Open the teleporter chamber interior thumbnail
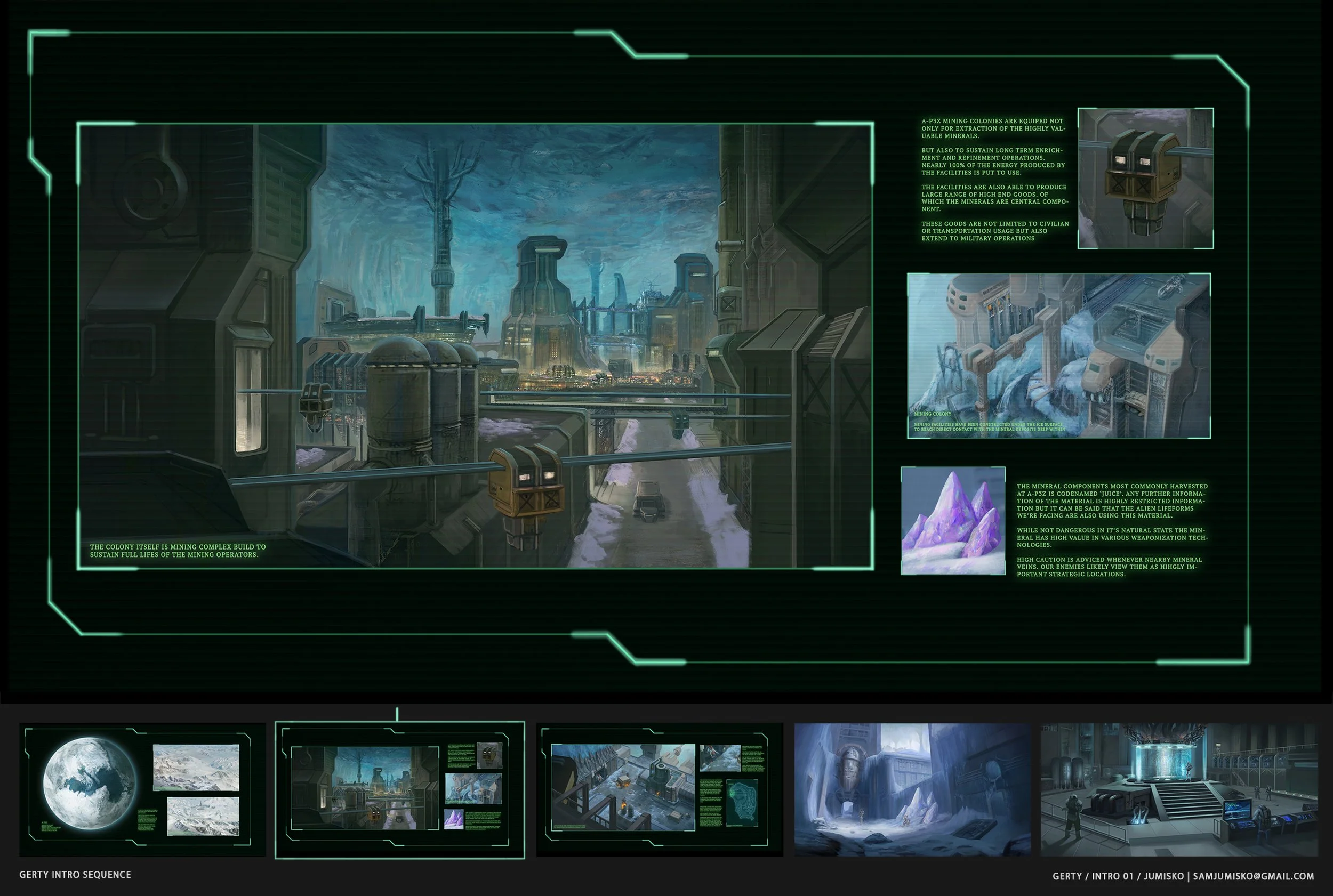The width and height of the screenshot is (1333, 896). coord(1179,789)
